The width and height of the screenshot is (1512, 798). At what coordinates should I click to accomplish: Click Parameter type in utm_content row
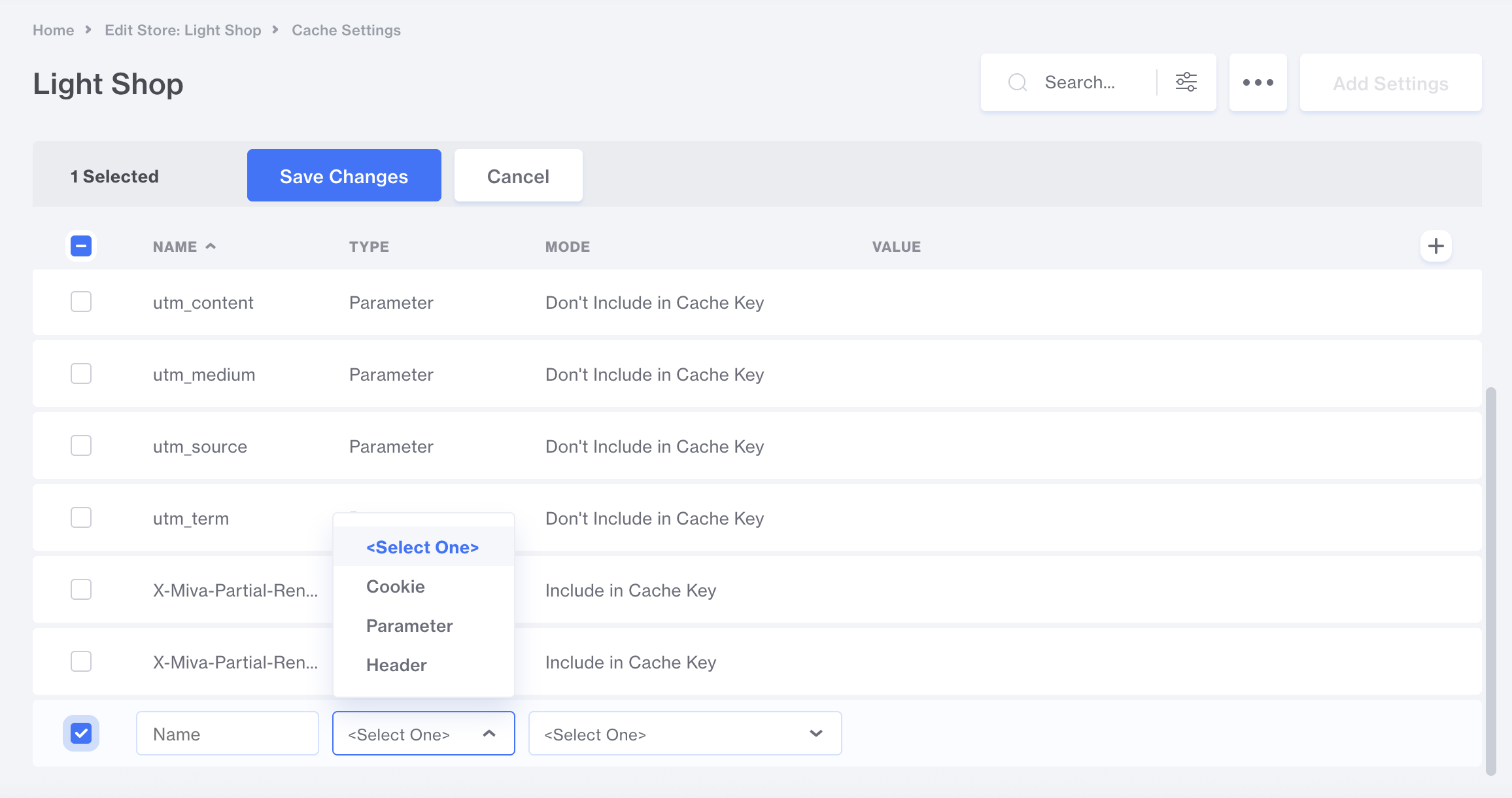click(x=391, y=302)
